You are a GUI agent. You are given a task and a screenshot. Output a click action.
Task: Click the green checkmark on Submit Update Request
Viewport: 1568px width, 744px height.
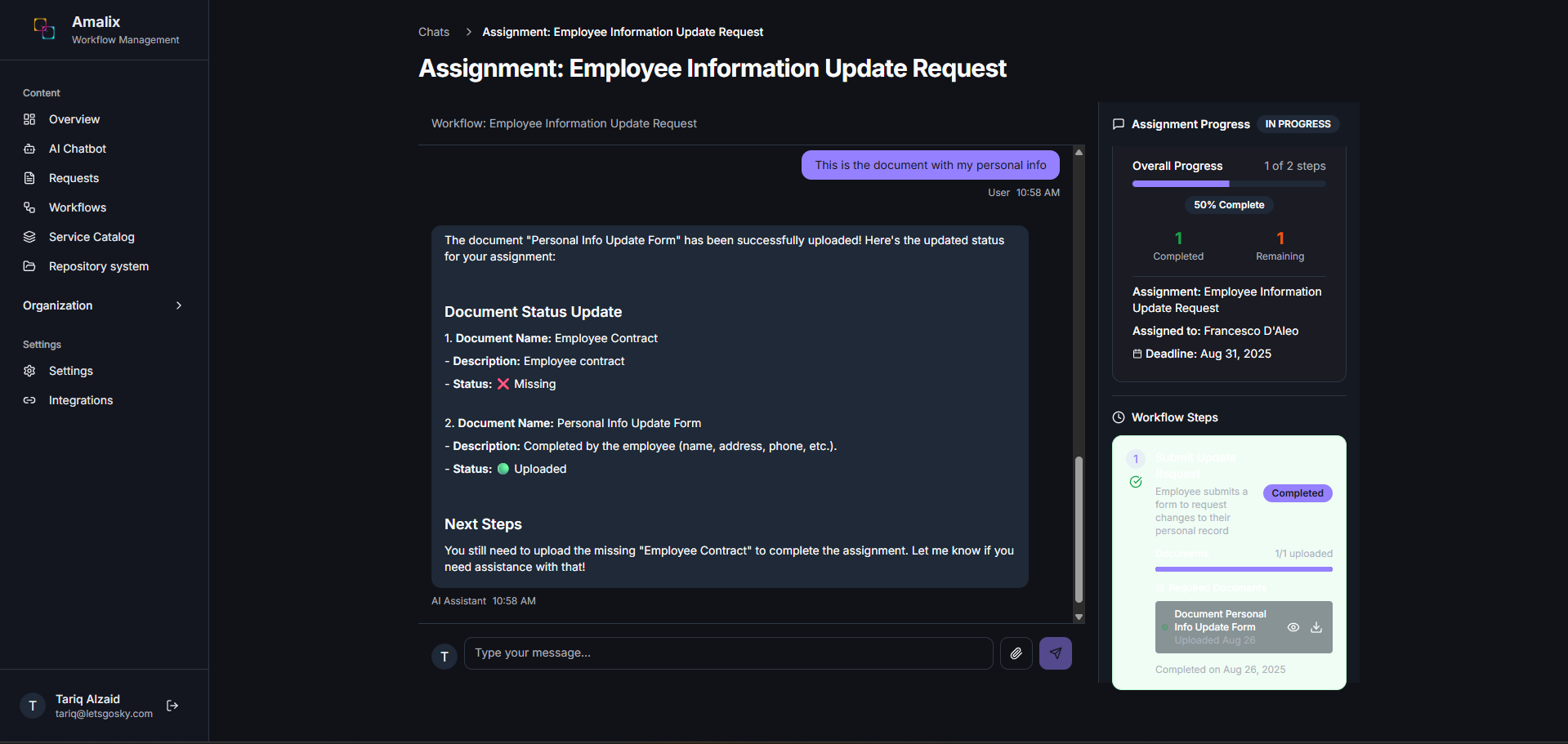pos(1135,483)
